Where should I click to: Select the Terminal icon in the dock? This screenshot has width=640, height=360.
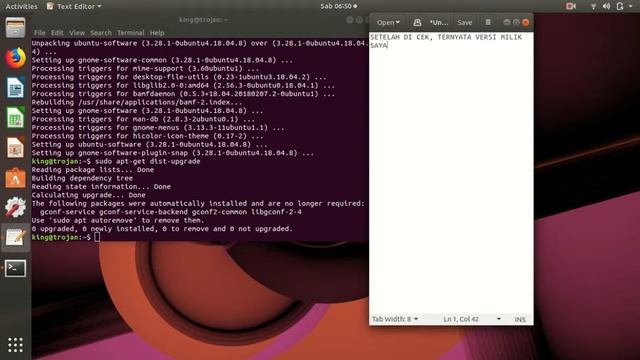(x=16, y=268)
